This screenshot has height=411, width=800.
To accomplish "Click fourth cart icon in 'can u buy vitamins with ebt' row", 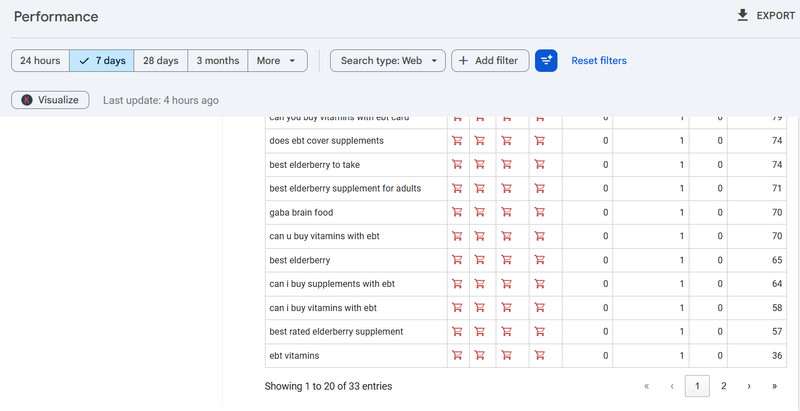I will click(539, 236).
